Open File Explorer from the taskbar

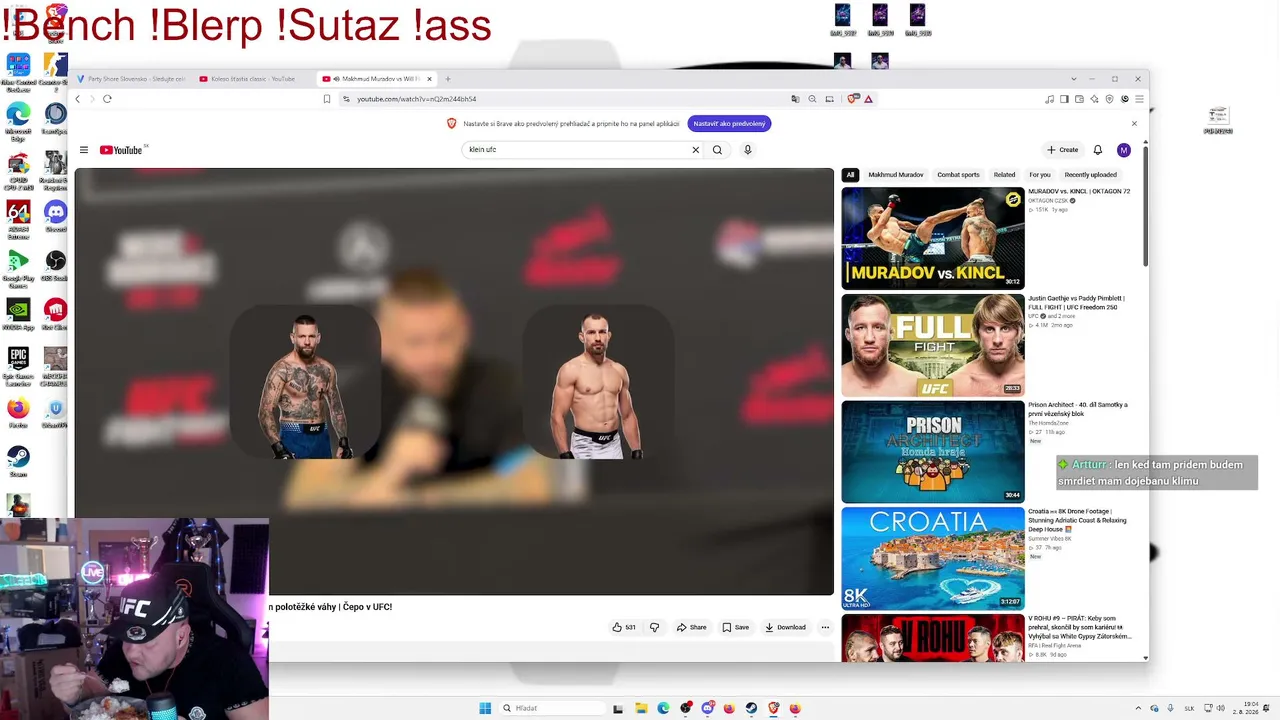tap(641, 708)
